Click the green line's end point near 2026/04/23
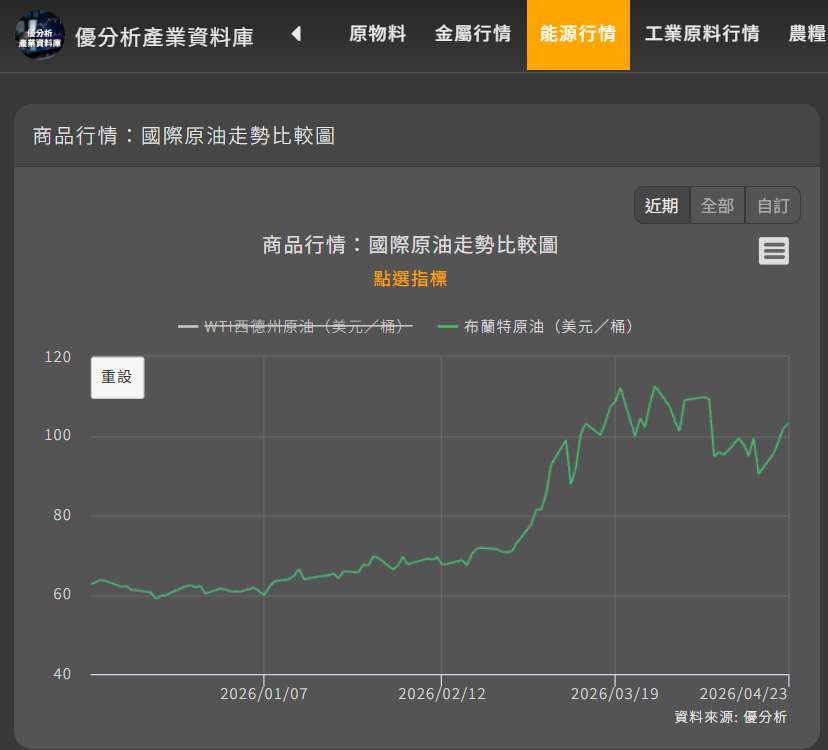 pos(788,424)
